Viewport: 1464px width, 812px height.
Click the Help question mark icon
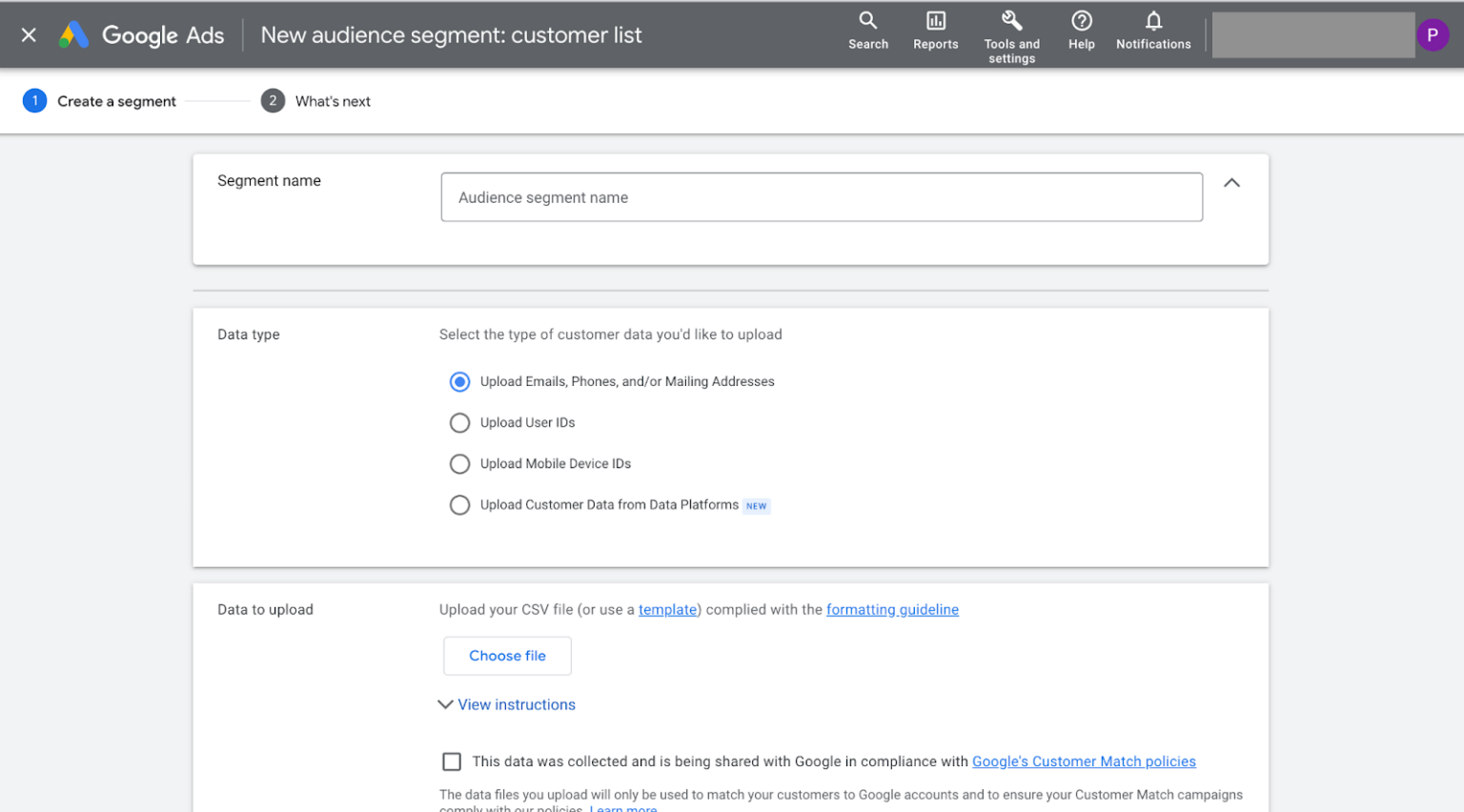point(1081,21)
